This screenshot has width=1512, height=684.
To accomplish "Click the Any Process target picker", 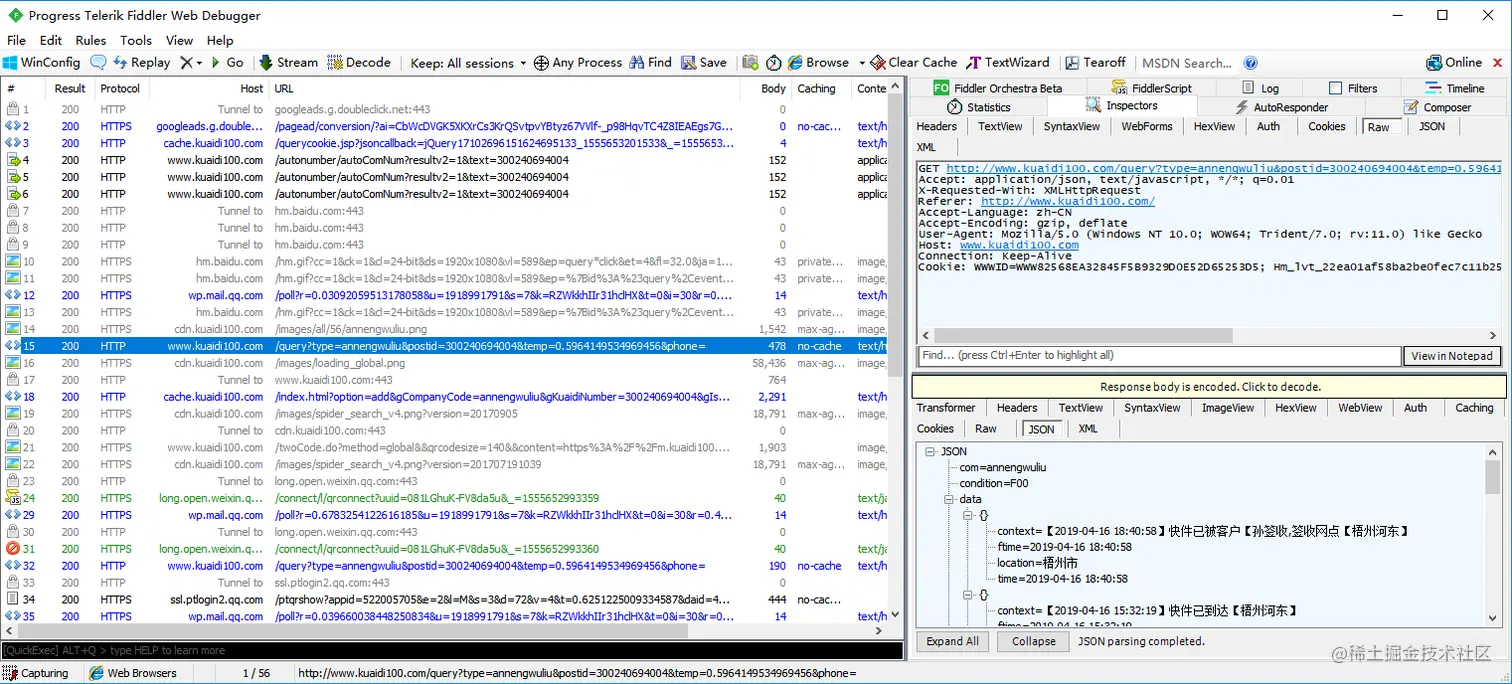I will click(x=577, y=62).
